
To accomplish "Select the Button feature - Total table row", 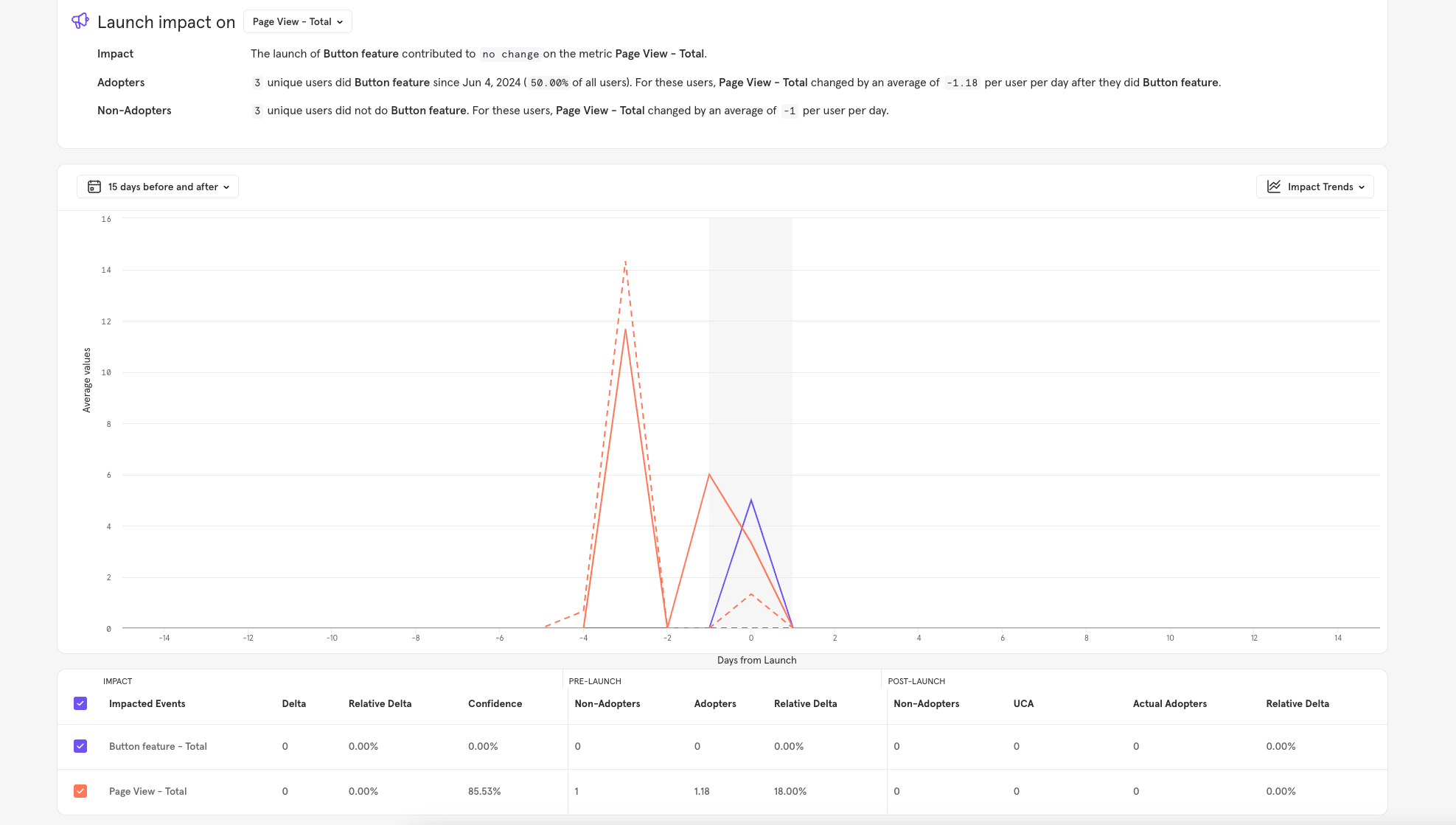I will pos(158,746).
